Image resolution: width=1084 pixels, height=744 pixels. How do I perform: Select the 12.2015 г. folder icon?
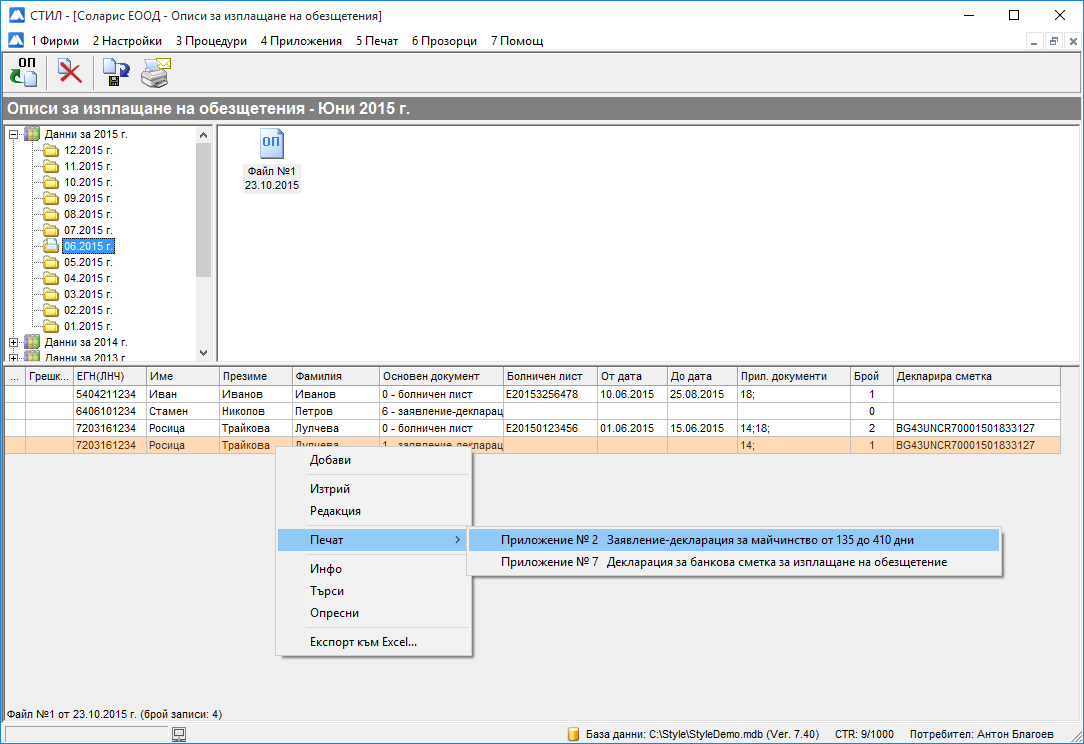(x=51, y=150)
